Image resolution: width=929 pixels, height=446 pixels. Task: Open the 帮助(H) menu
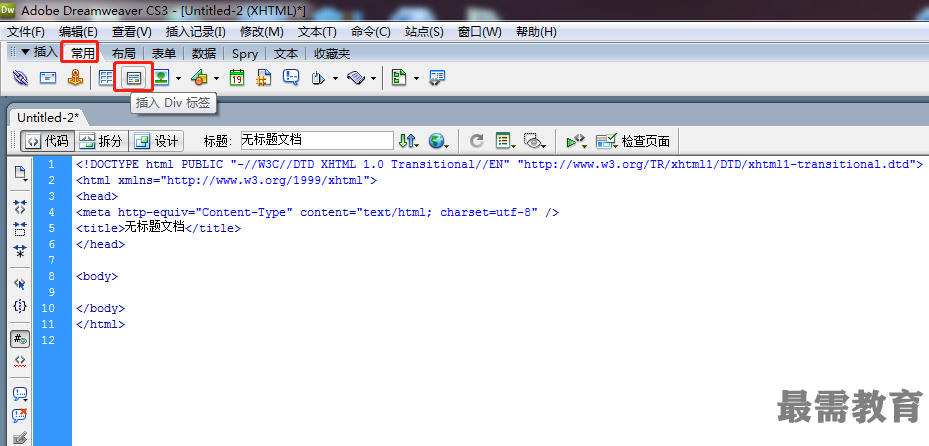tap(536, 32)
